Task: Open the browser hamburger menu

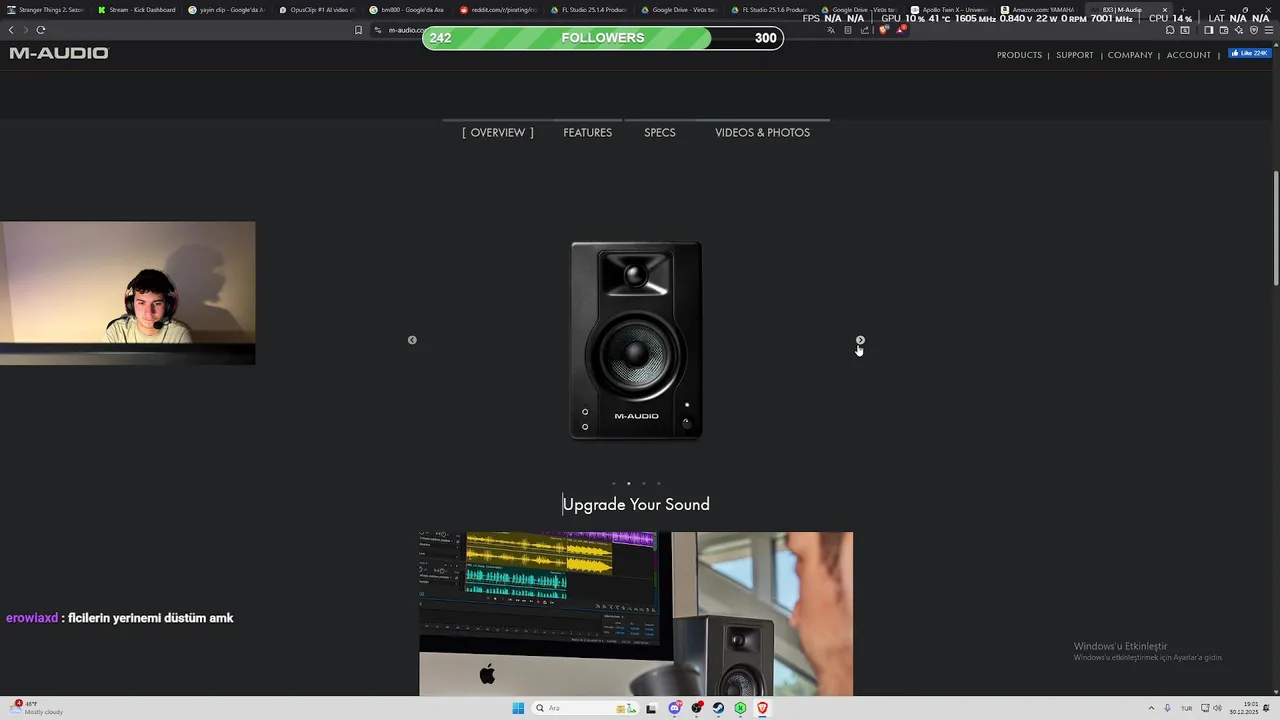Action: click(1269, 30)
